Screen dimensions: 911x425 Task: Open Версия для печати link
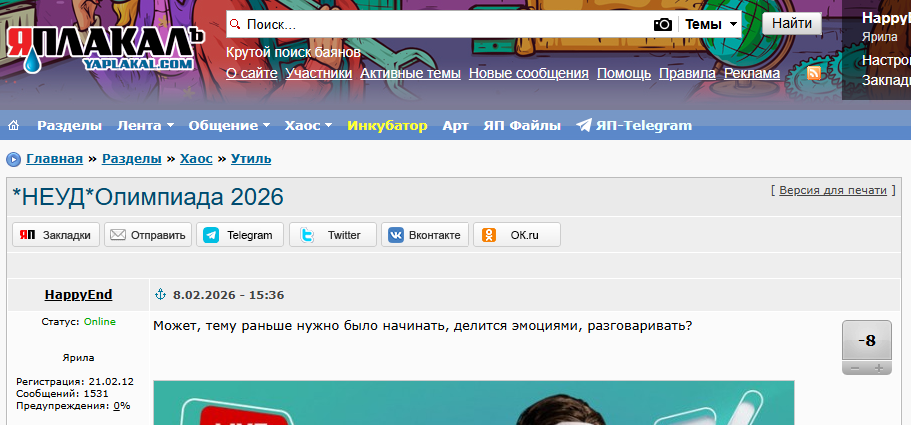pyautogui.click(x=833, y=190)
